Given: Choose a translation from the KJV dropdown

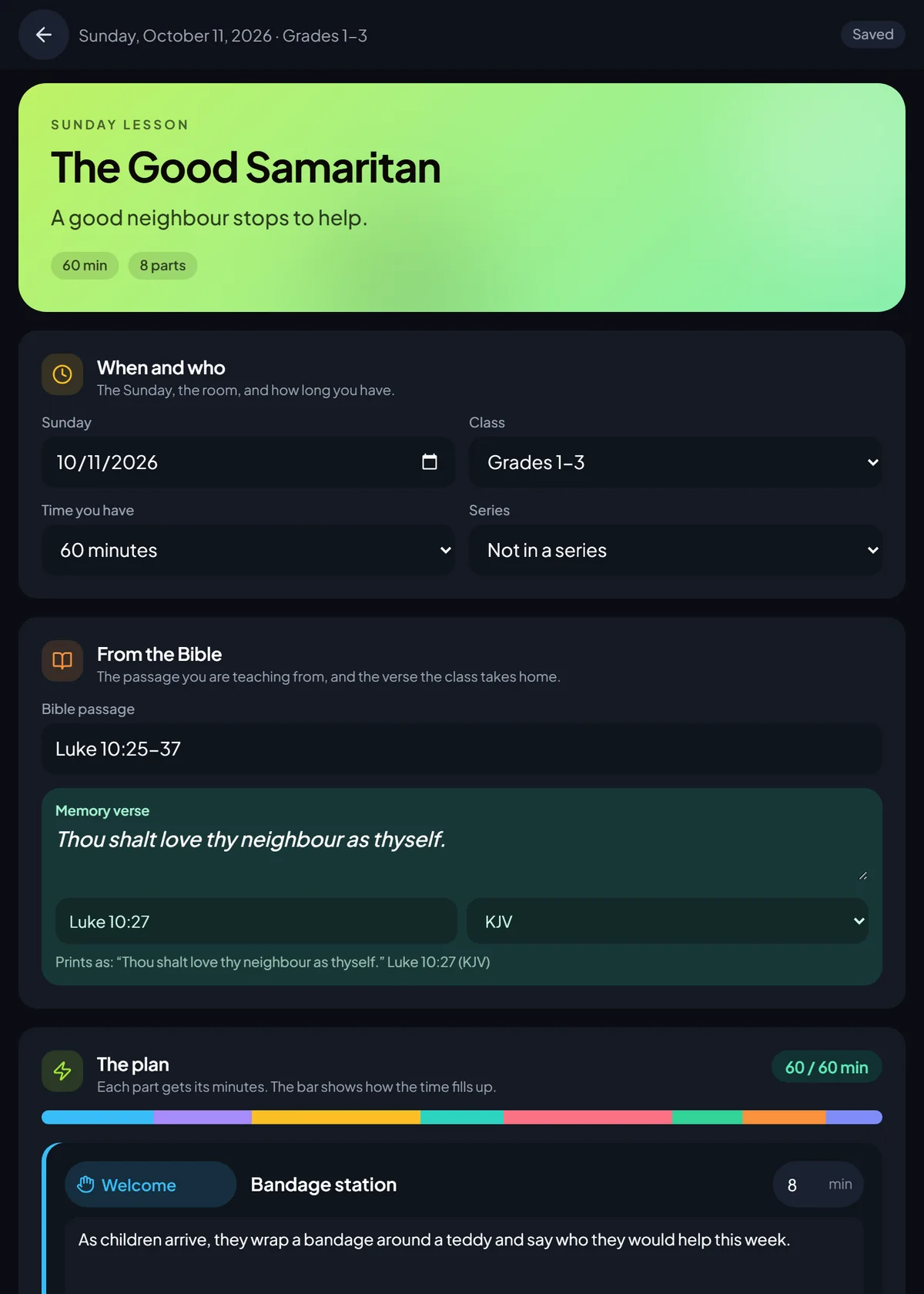Looking at the screenshot, I should (x=668, y=921).
